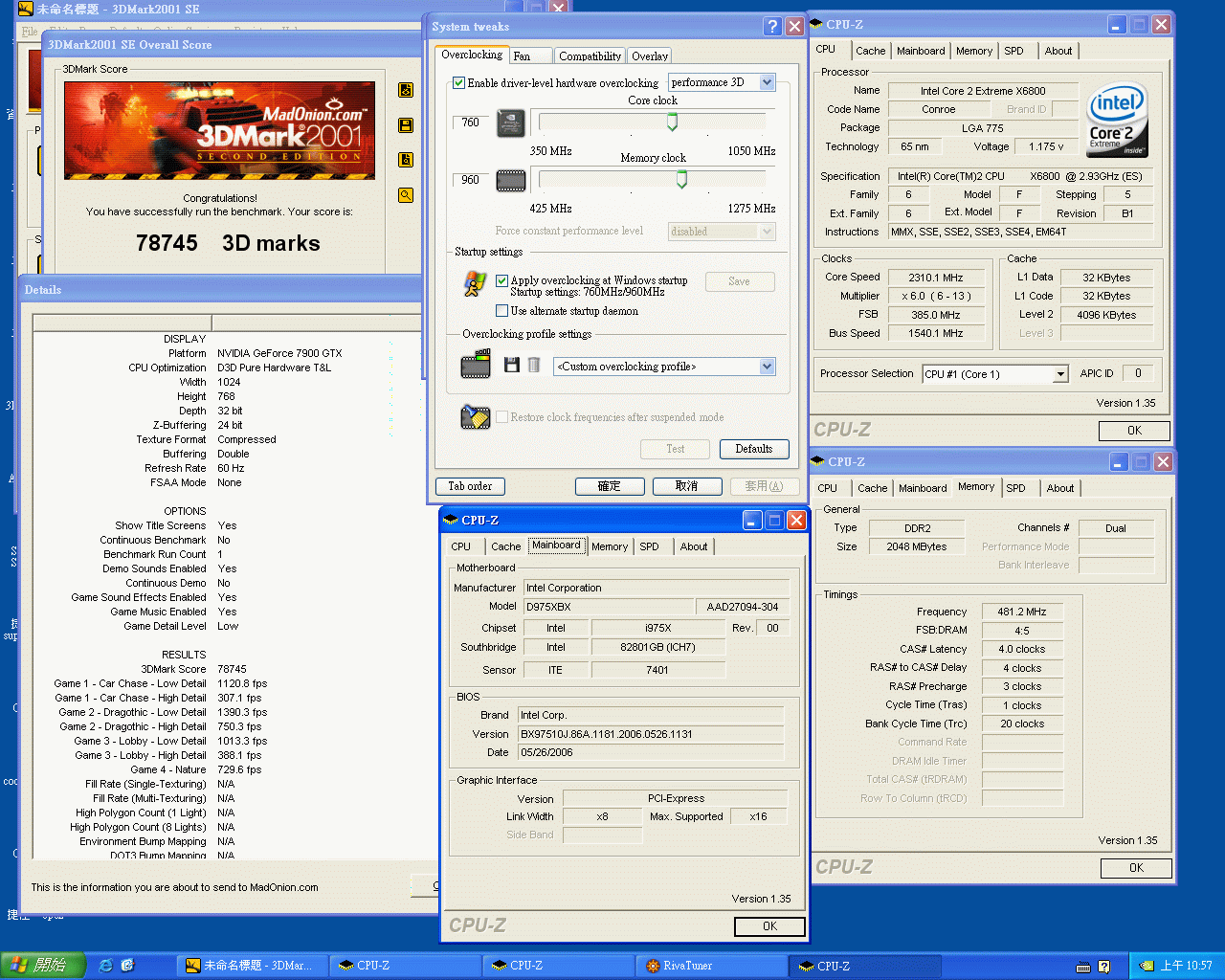
Task: Click 3DMark2001 MadOnion banner image
Action: [219, 130]
